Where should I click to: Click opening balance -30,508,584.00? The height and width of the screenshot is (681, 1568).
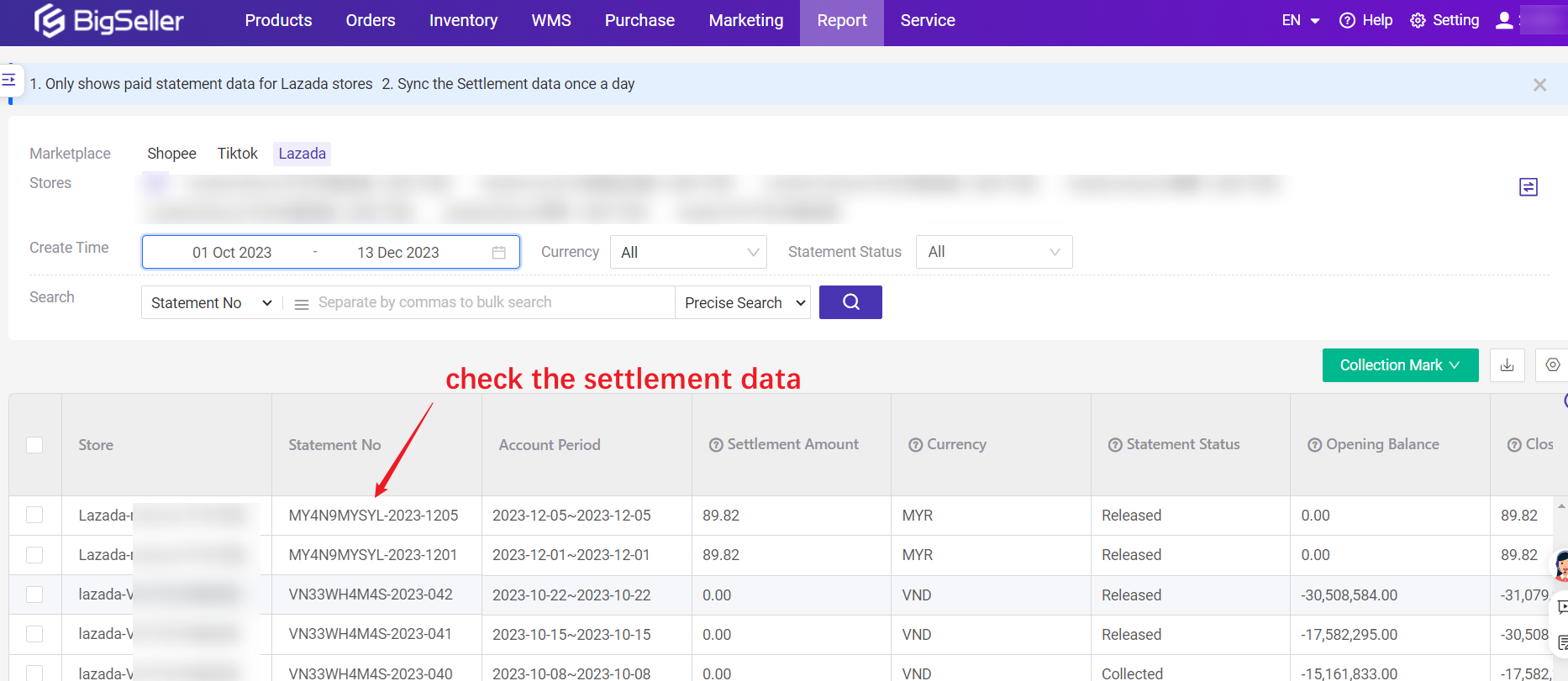[1350, 595]
